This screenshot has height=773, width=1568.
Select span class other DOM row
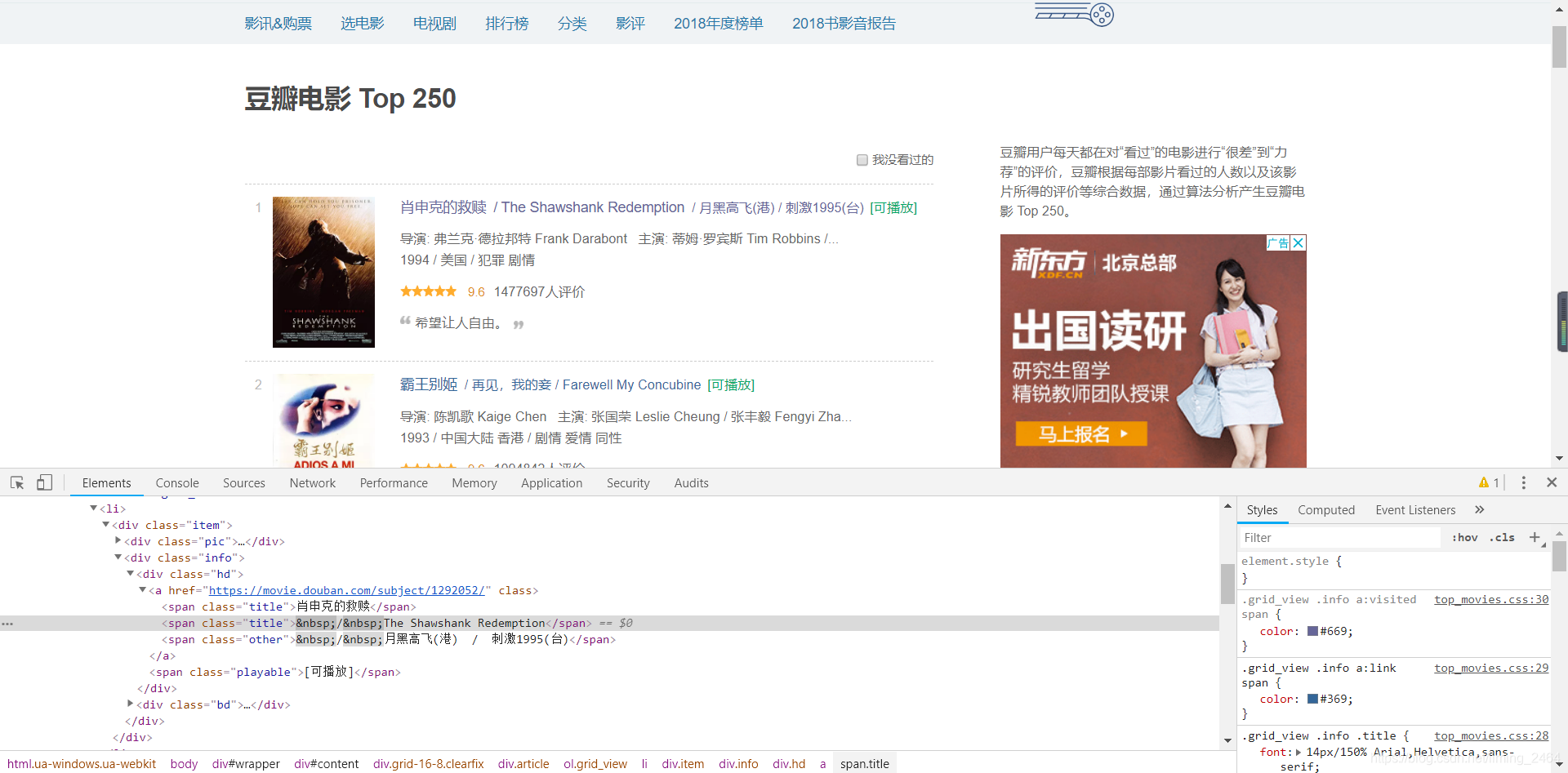tap(389, 639)
